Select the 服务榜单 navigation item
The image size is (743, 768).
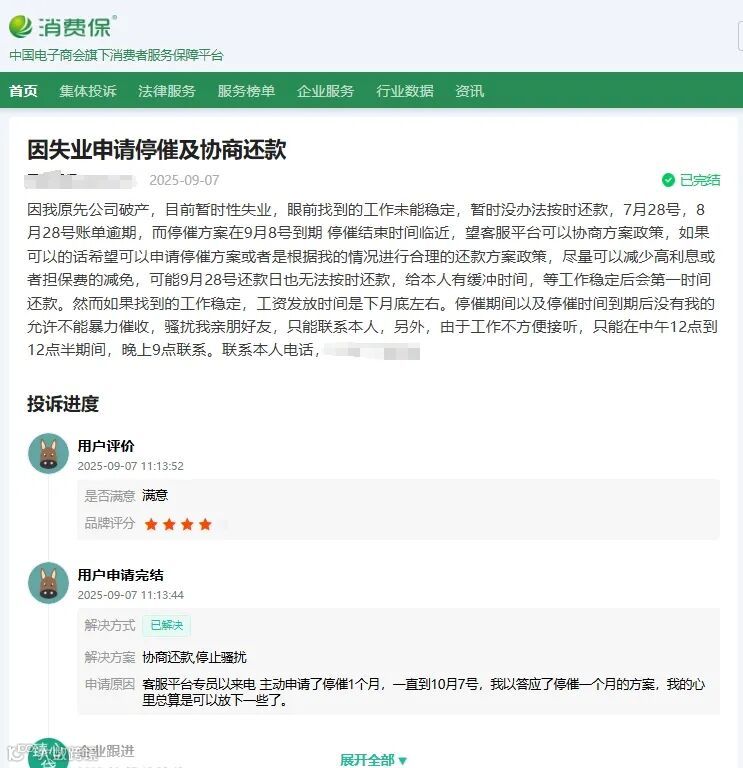tap(246, 91)
